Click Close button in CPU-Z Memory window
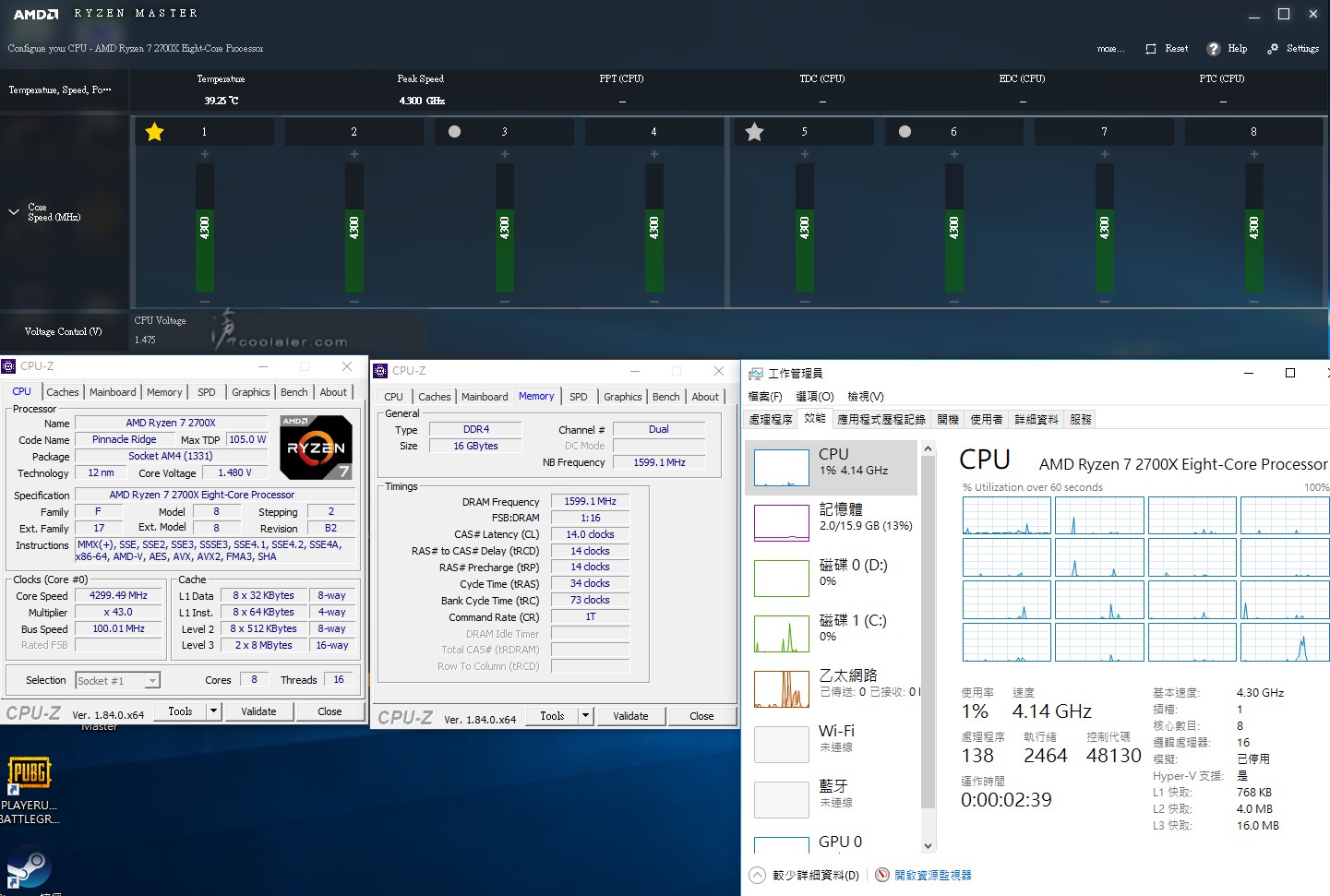This screenshot has height=896, width=1330. 701,716
